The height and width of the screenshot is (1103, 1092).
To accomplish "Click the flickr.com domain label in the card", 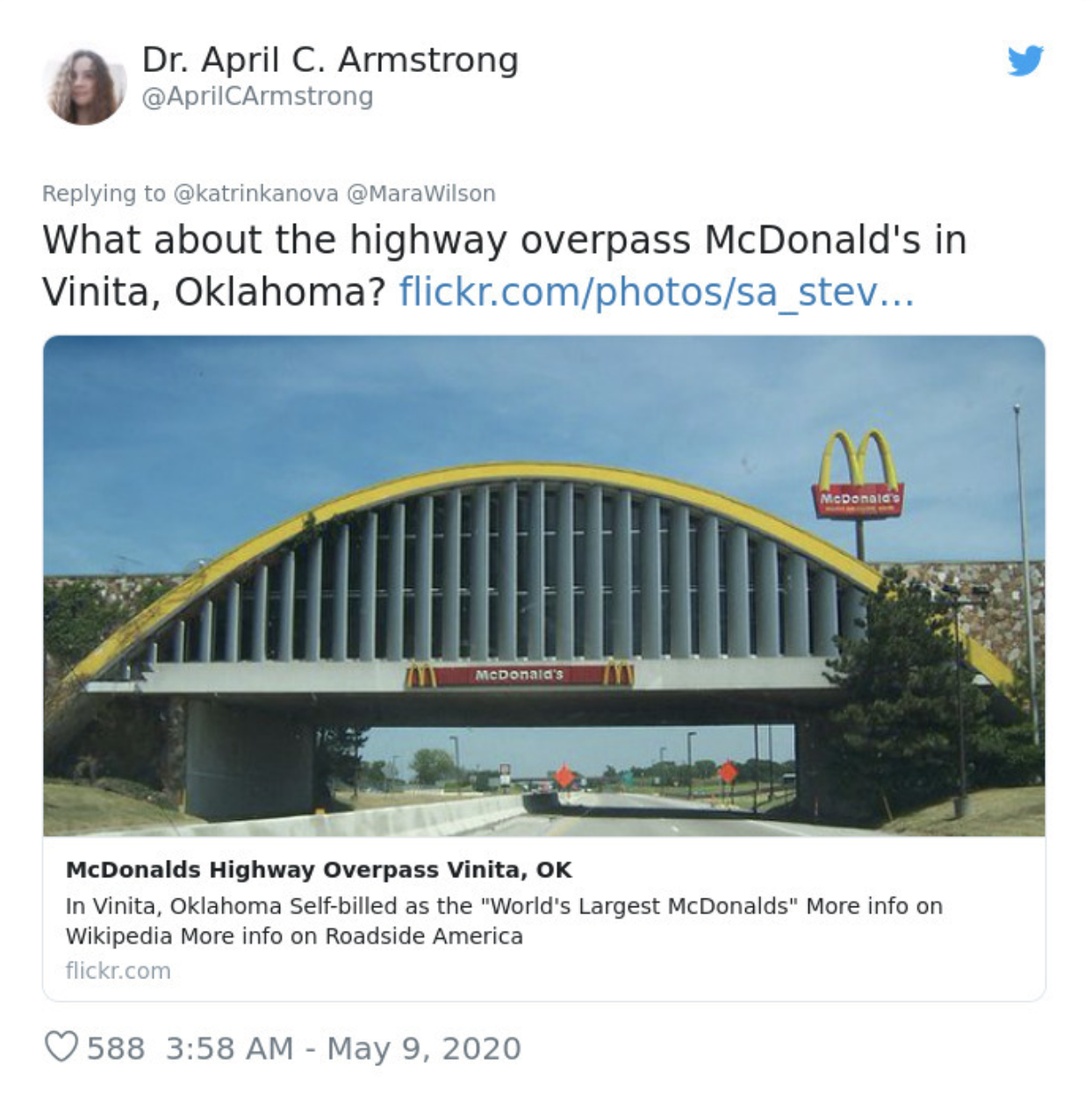I will pyautogui.click(x=118, y=970).
